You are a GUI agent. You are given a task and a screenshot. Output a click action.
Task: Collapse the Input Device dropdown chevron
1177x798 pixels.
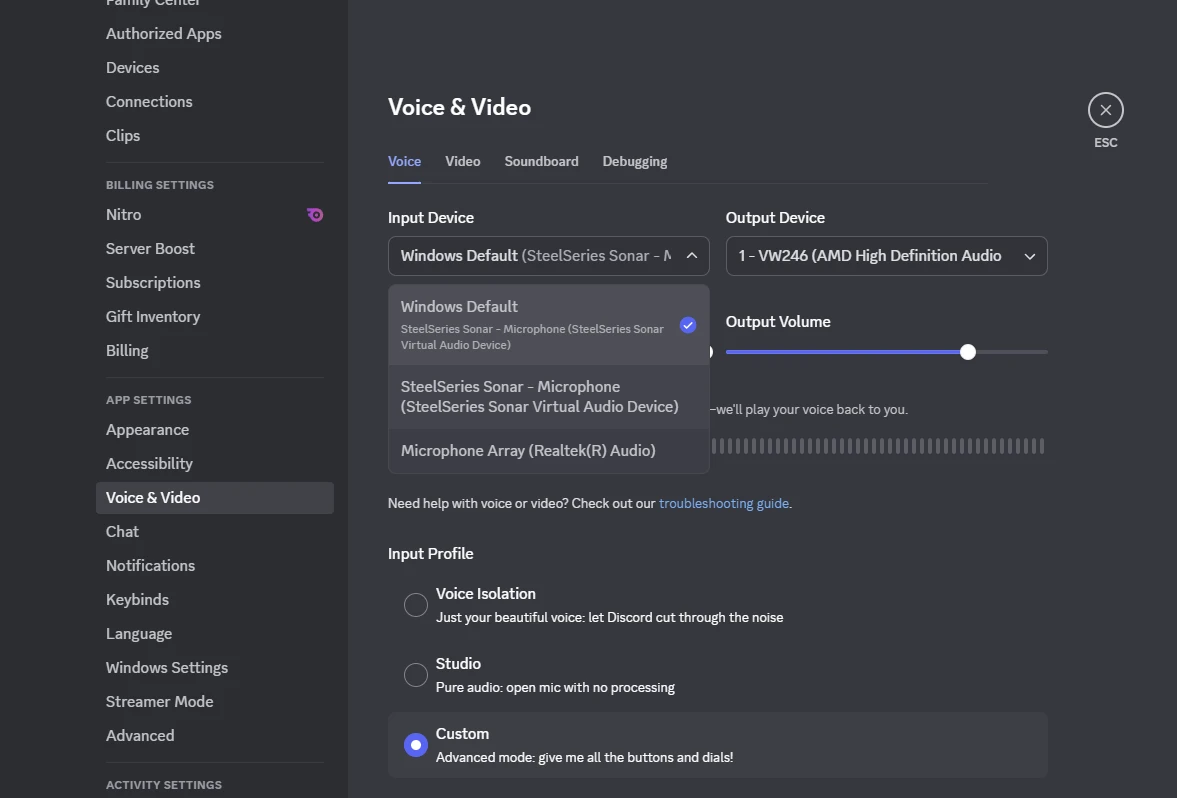pos(691,256)
